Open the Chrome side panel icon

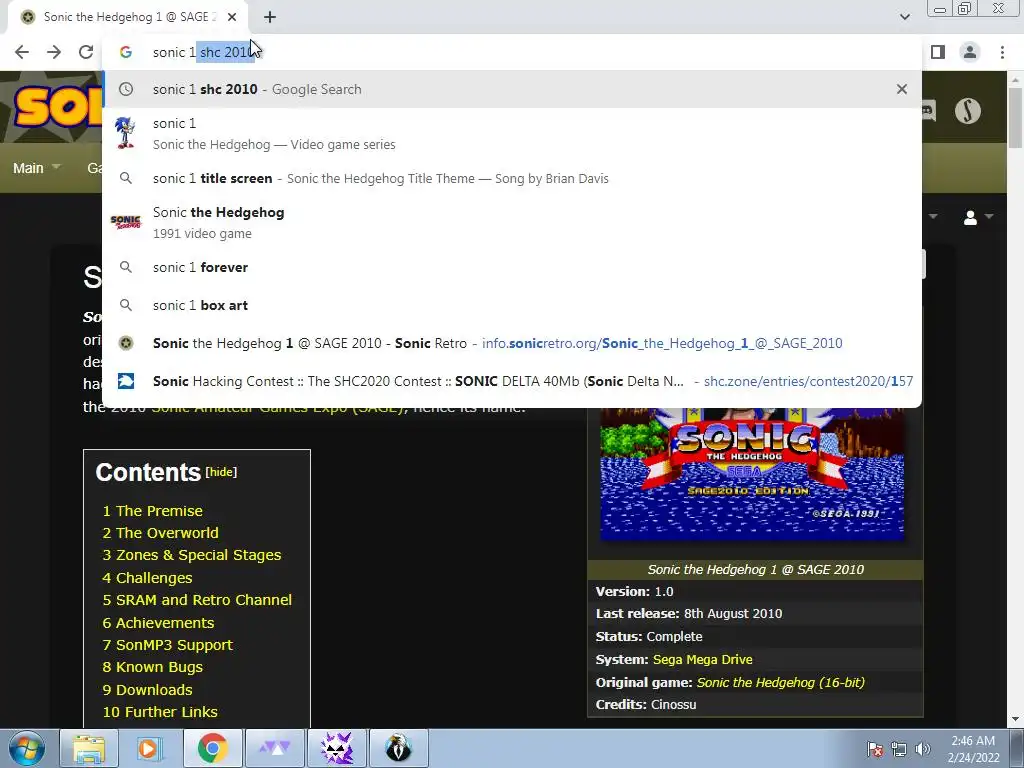coord(938,52)
